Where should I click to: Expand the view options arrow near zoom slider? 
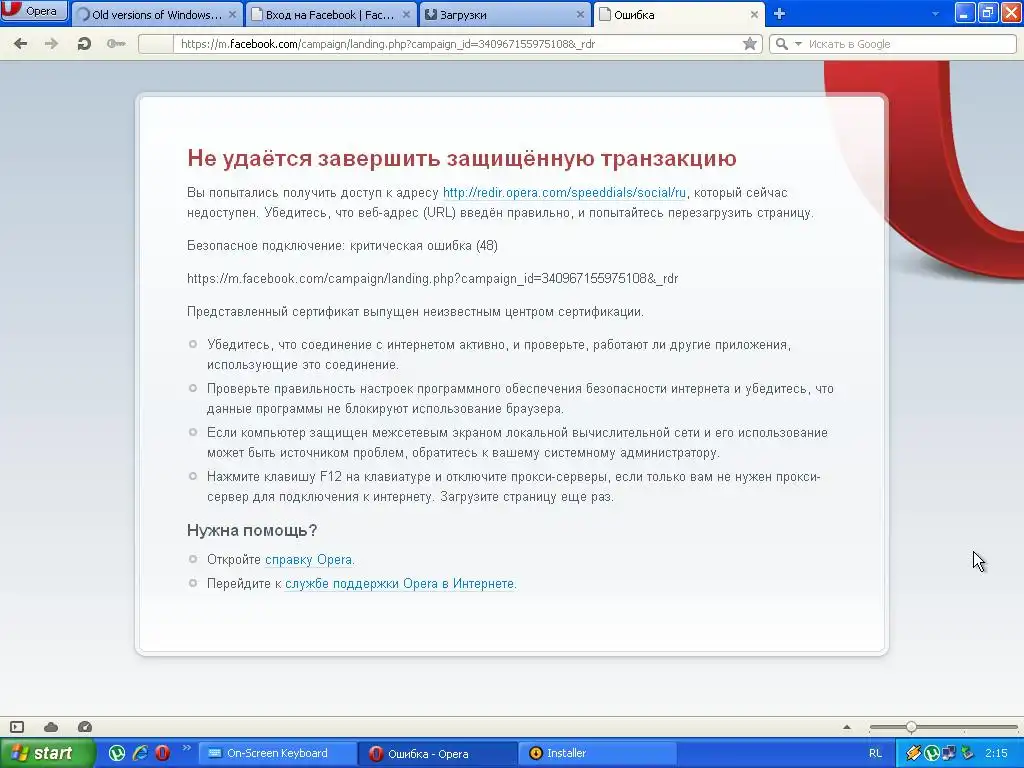pos(847,727)
